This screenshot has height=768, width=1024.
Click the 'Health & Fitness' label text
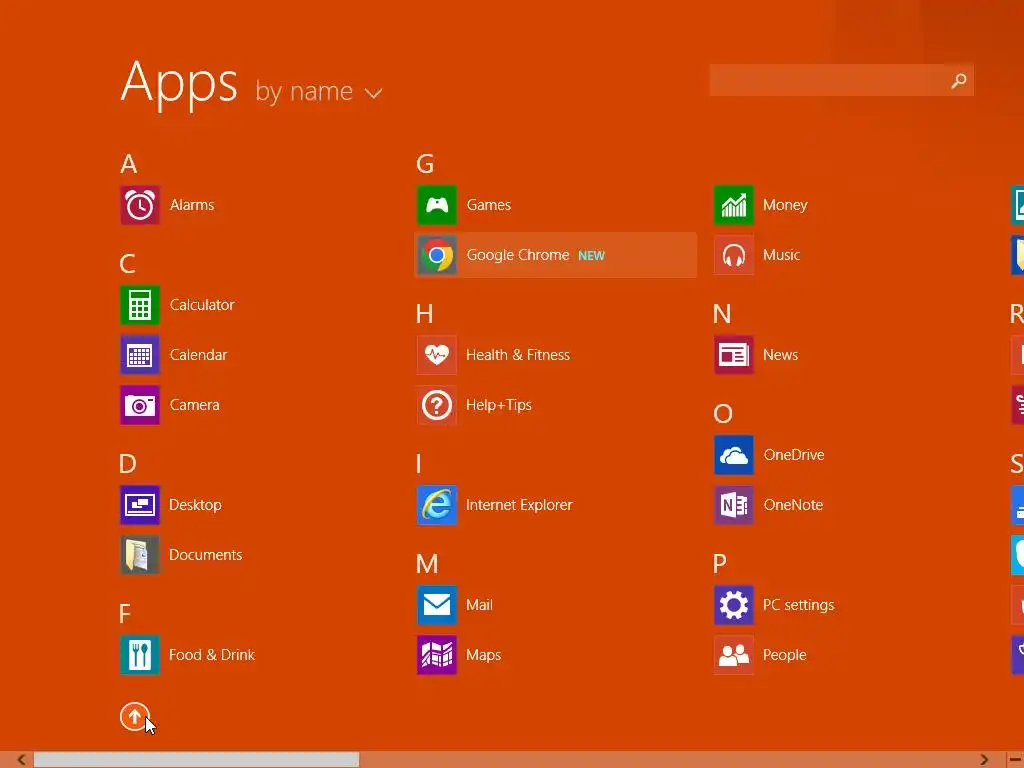point(518,355)
